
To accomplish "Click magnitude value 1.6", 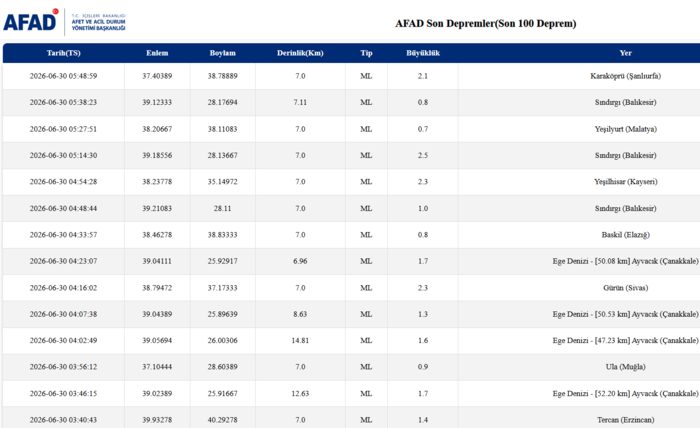I will point(423,341).
